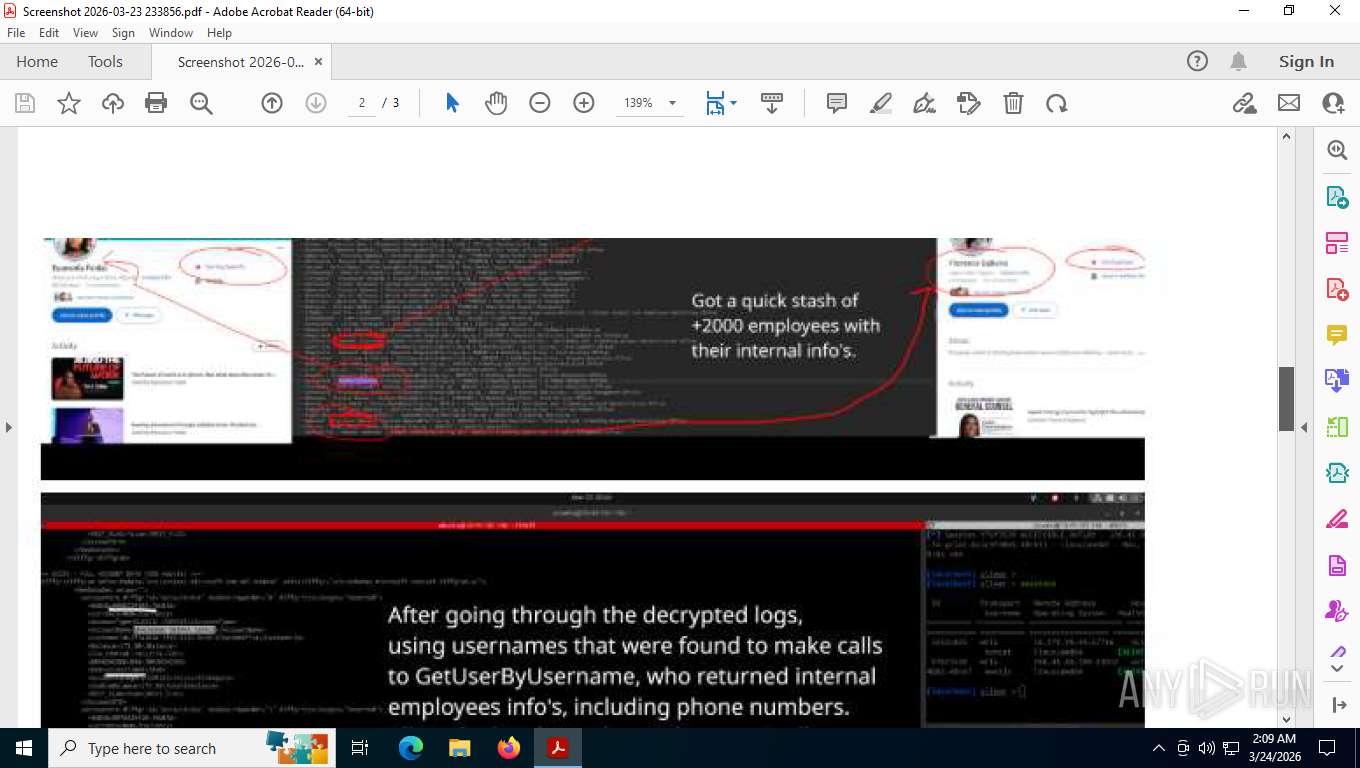
Task: Switch to the Tools tab
Action: 105,62
